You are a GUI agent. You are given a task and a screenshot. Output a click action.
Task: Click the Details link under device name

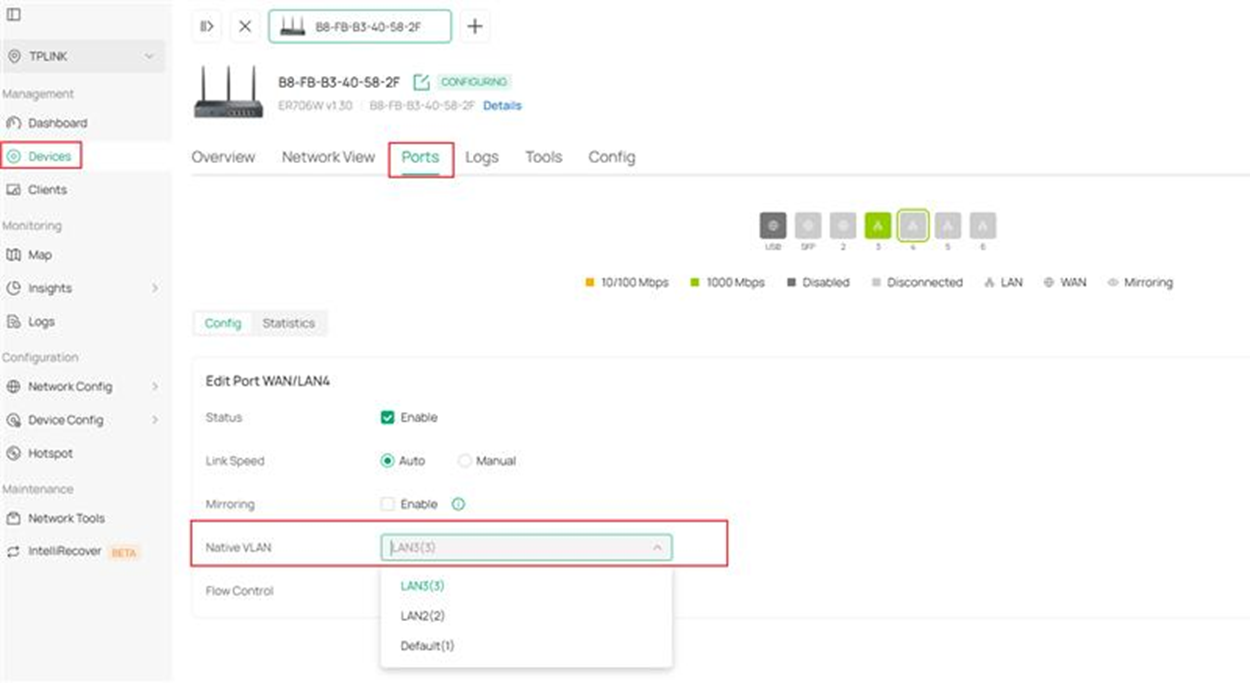[x=503, y=105]
